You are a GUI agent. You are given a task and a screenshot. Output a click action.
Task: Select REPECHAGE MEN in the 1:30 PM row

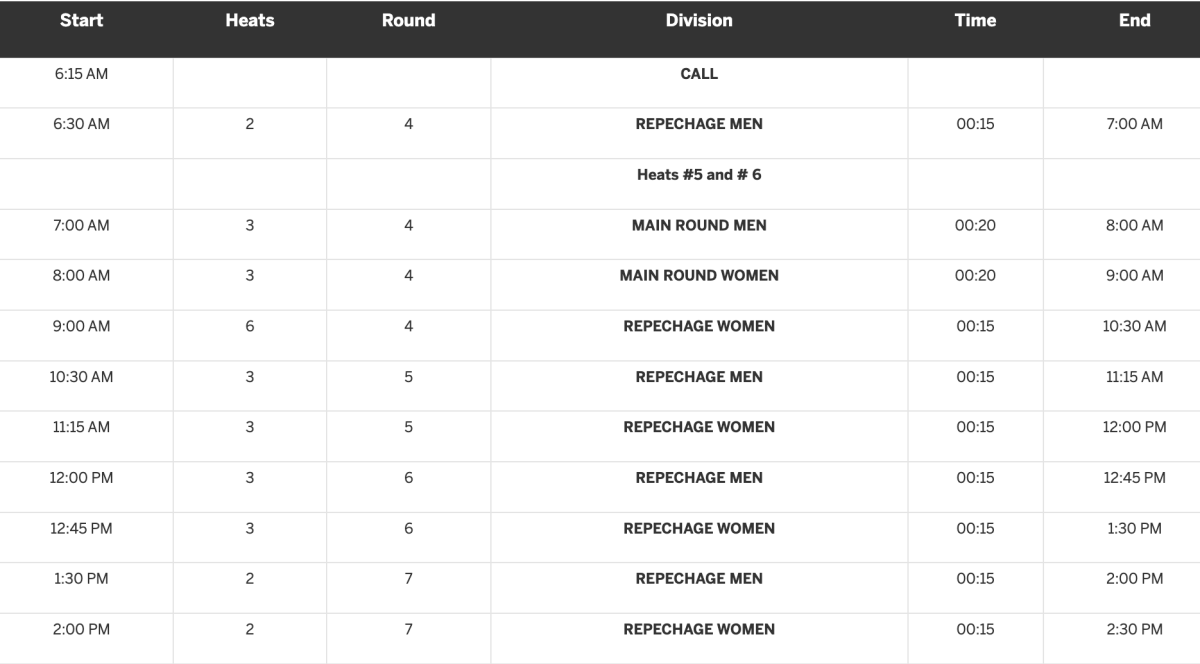point(699,579)
